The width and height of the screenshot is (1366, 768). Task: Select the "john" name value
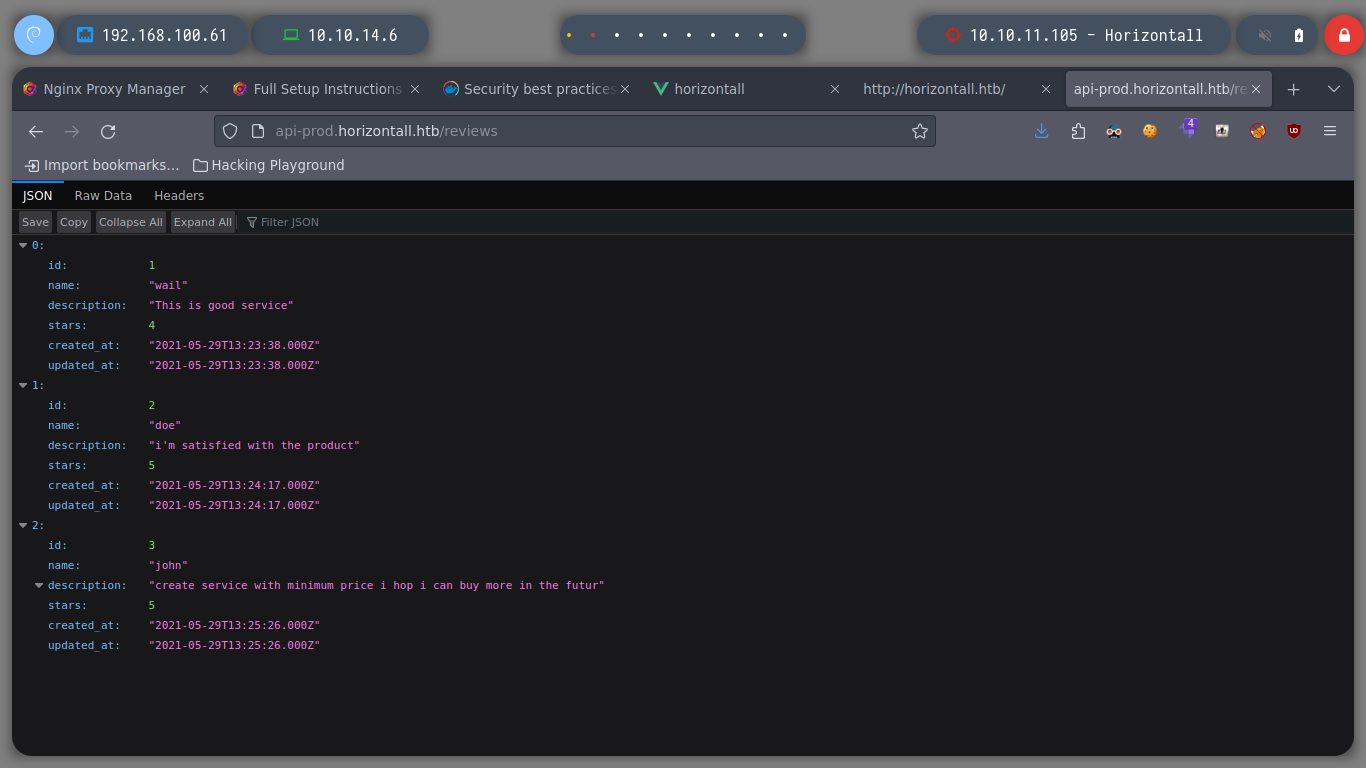tap(168, 565)
